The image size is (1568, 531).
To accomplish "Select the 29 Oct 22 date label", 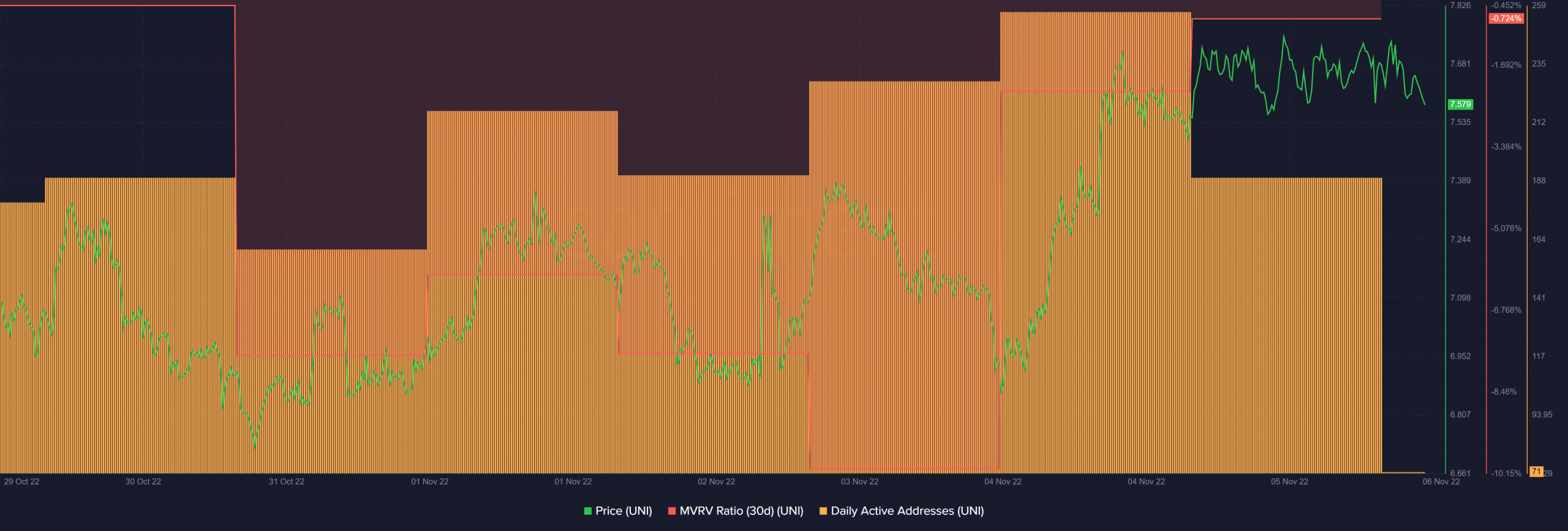I will click(21, 481).
